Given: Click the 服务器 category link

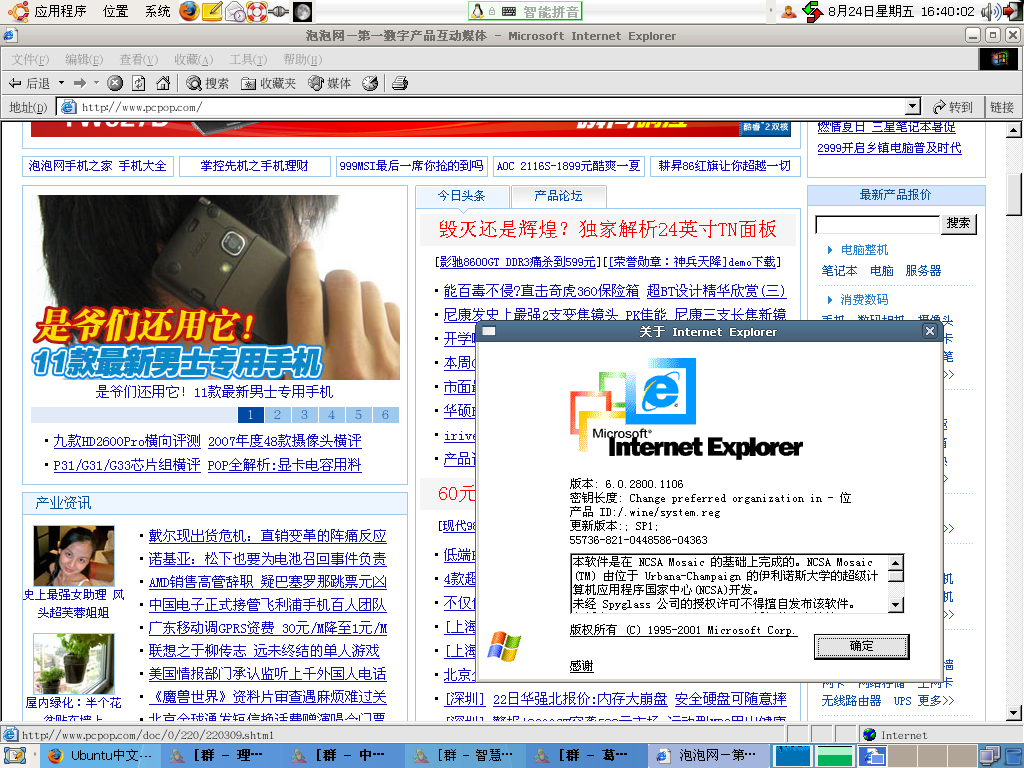Looking at the screenshot, I should (923, 271).
